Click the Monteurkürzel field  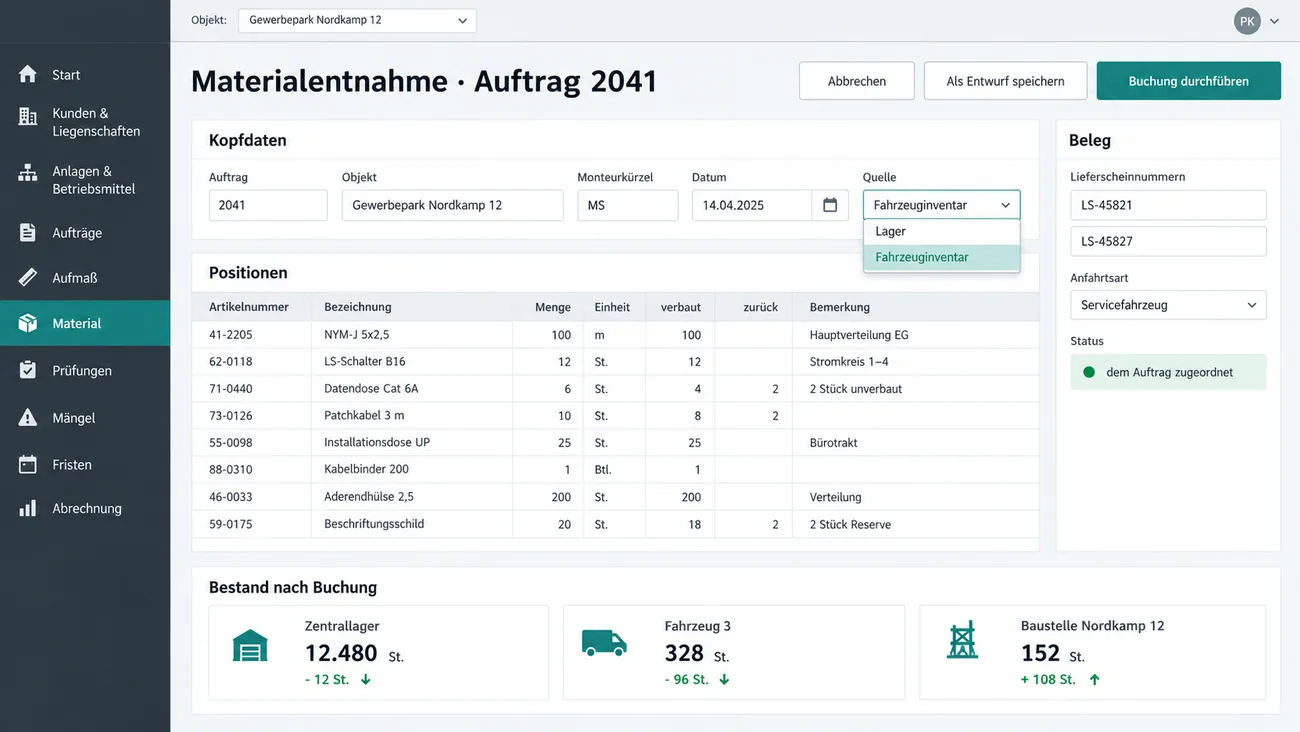click(x=628, y=205)
